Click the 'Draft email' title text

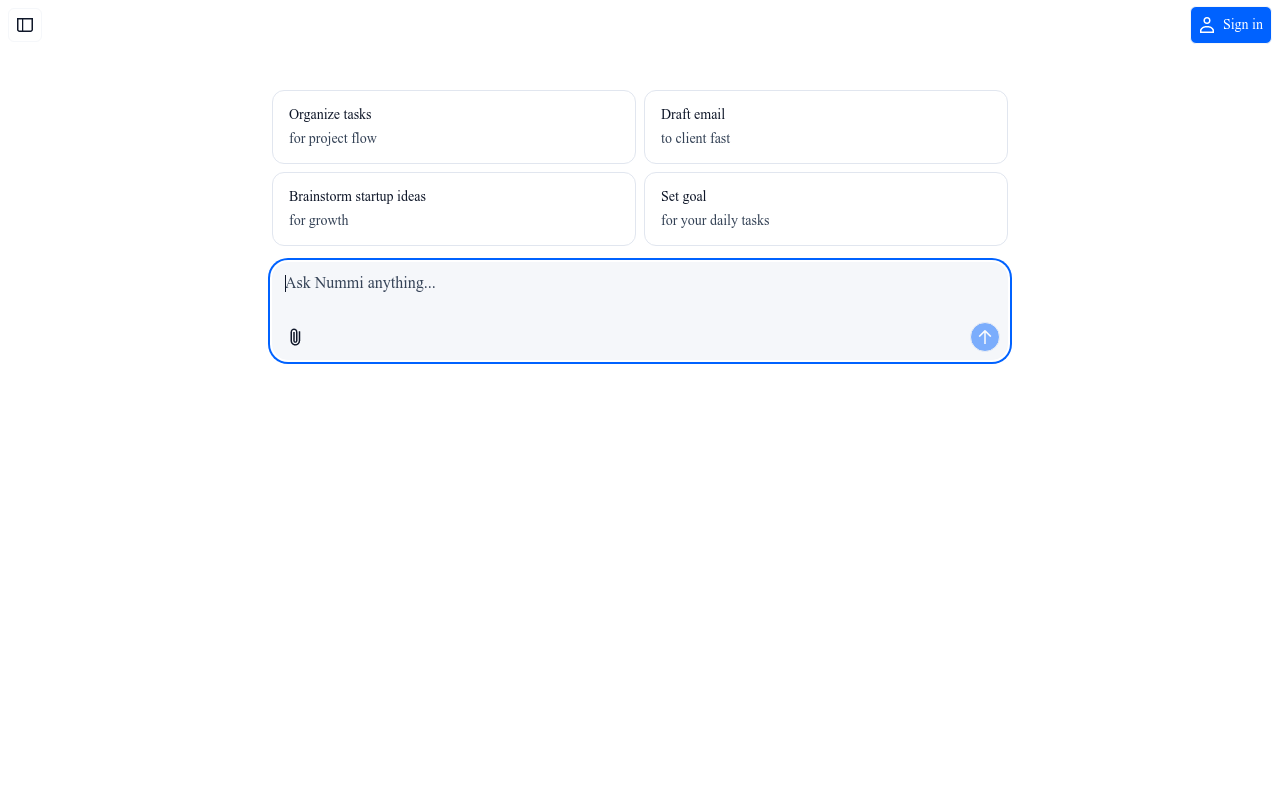click(x=693, y=115)
